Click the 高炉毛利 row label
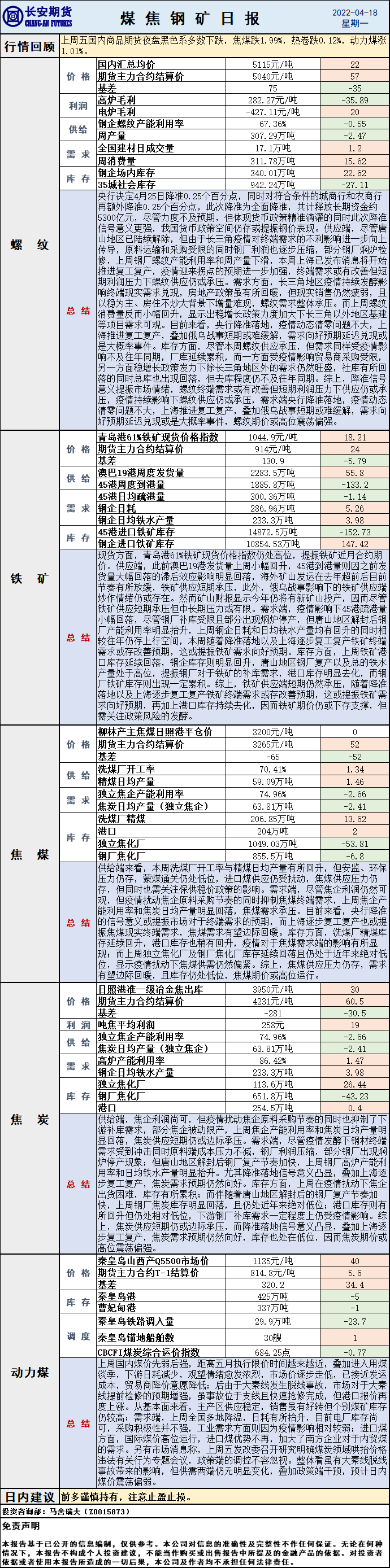This screenshot has height=1568, width=390. [116, 100]
